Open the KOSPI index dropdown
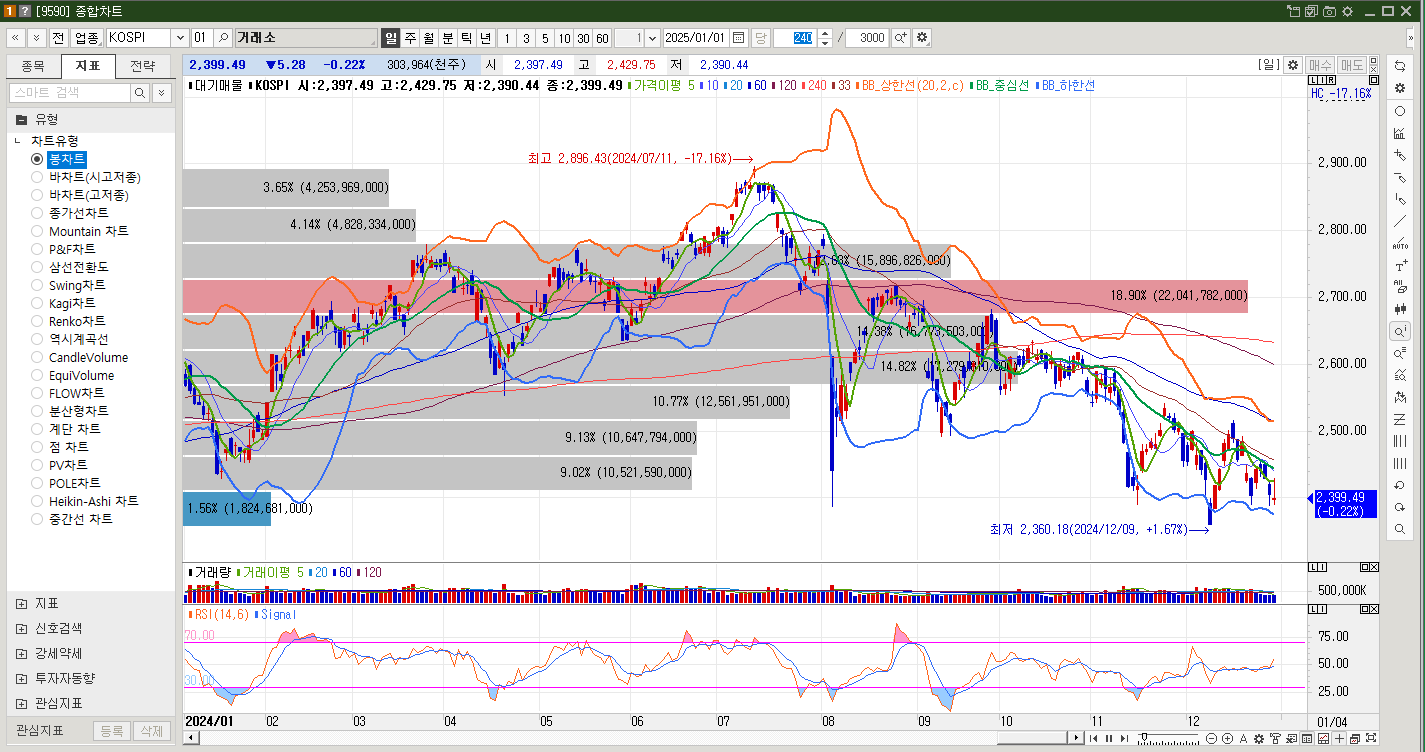1425x752 pixels. (x=181, y=38)
